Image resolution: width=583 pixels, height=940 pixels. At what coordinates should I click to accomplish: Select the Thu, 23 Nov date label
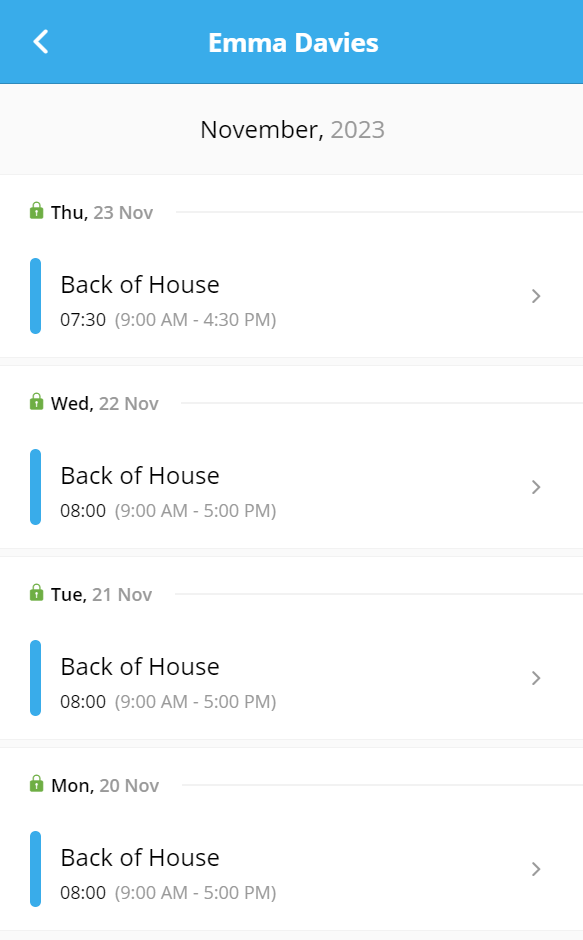(102, 212)
